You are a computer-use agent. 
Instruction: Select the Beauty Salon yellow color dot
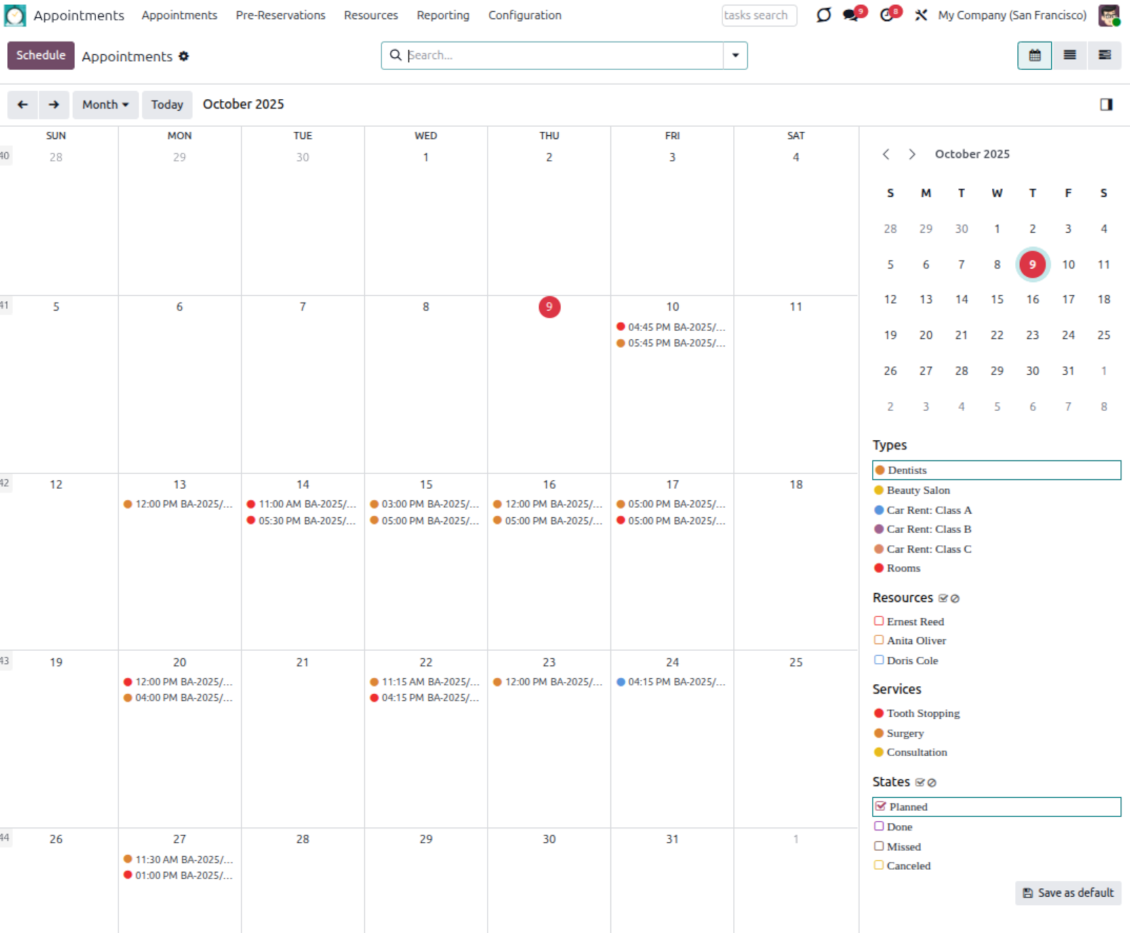879,490
